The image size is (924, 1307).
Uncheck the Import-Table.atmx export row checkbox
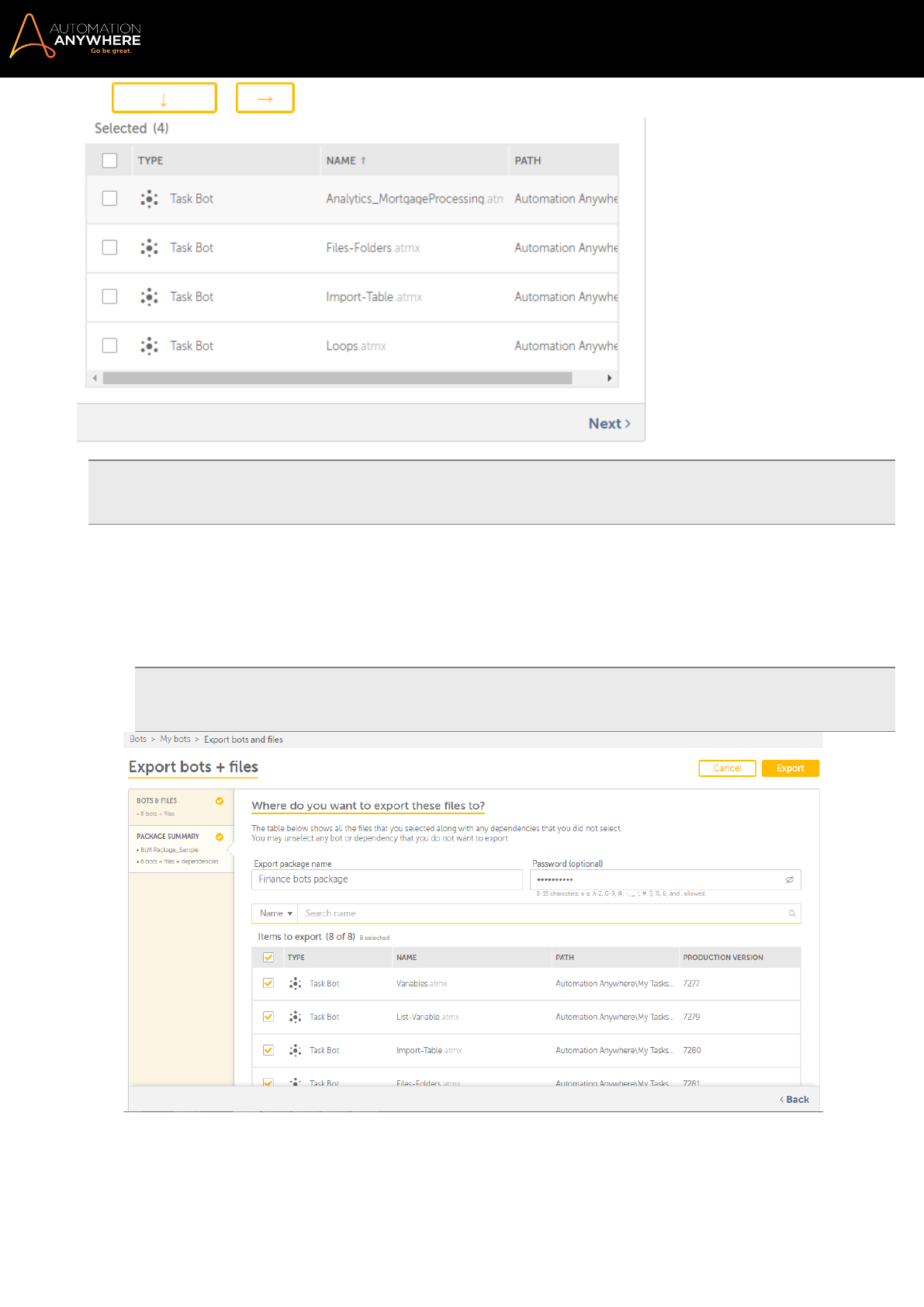(268, 1050)
